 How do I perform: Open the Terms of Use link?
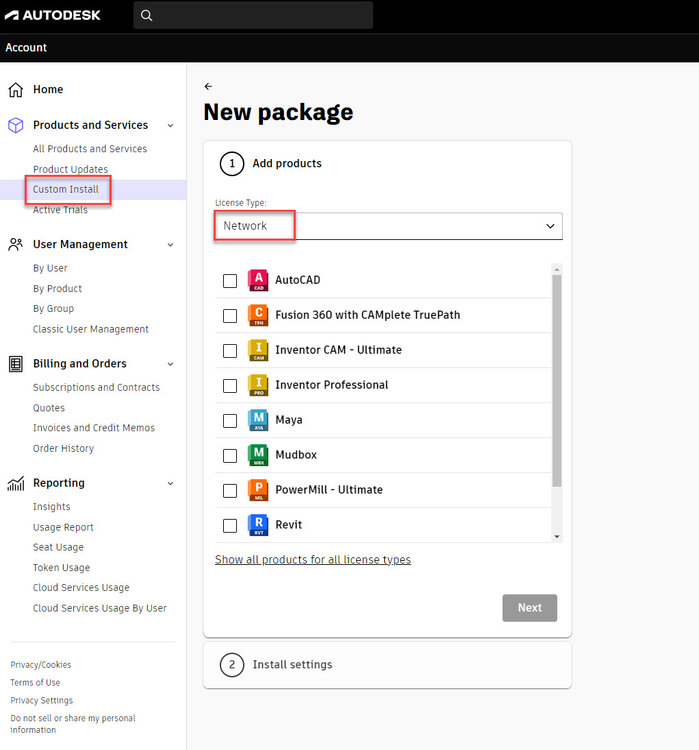click(35, 683)
